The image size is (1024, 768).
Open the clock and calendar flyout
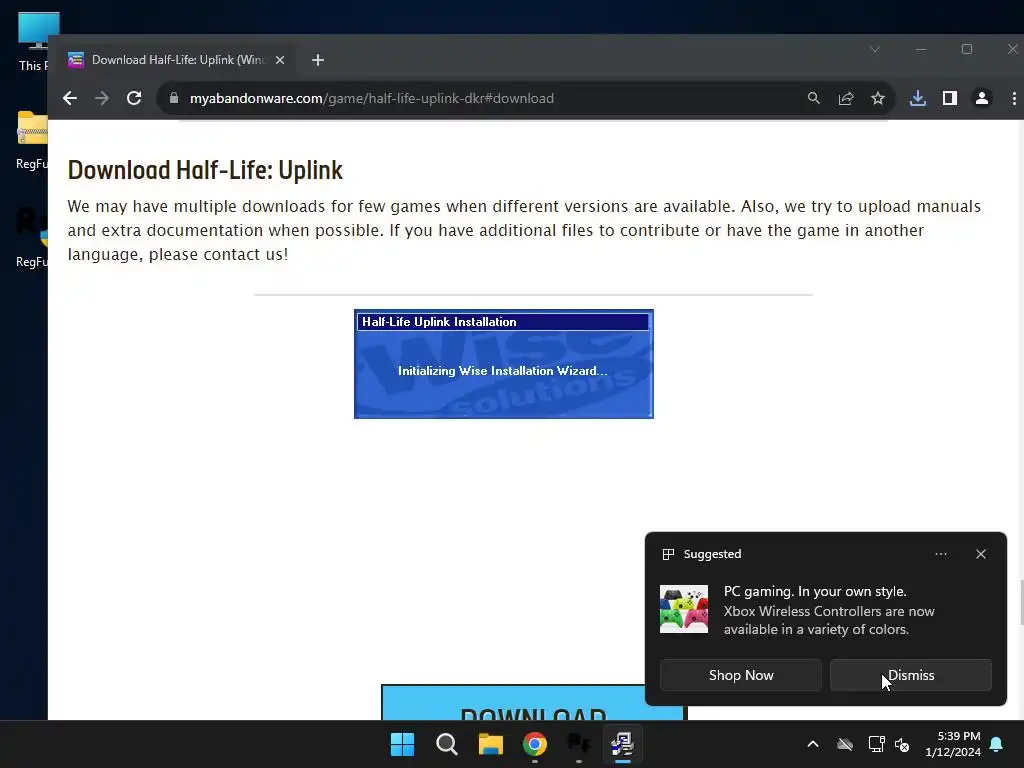pos(953,744)
